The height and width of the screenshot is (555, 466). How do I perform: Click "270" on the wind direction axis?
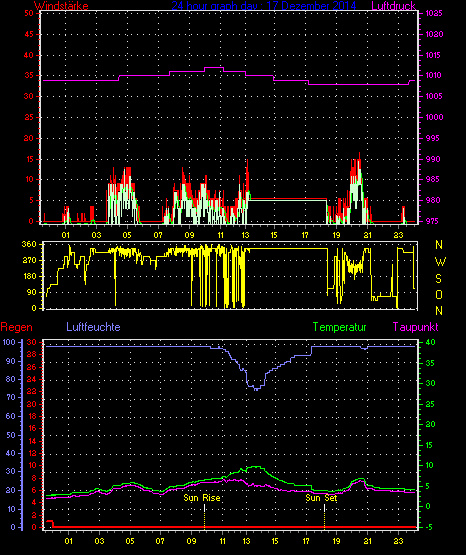click(x=29, y=261)
